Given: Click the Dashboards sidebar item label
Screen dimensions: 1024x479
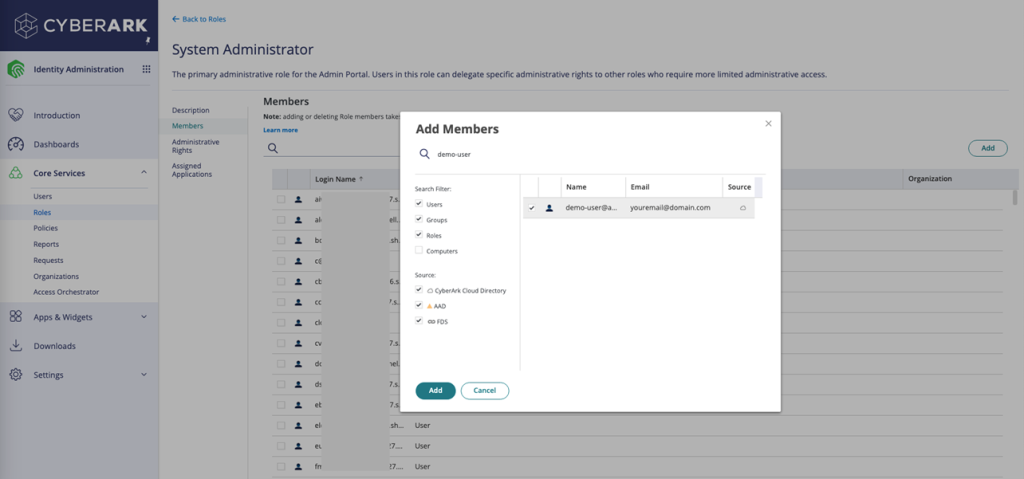Looking at the screenshot, I should pyautogui.click(x=56, y=144).
